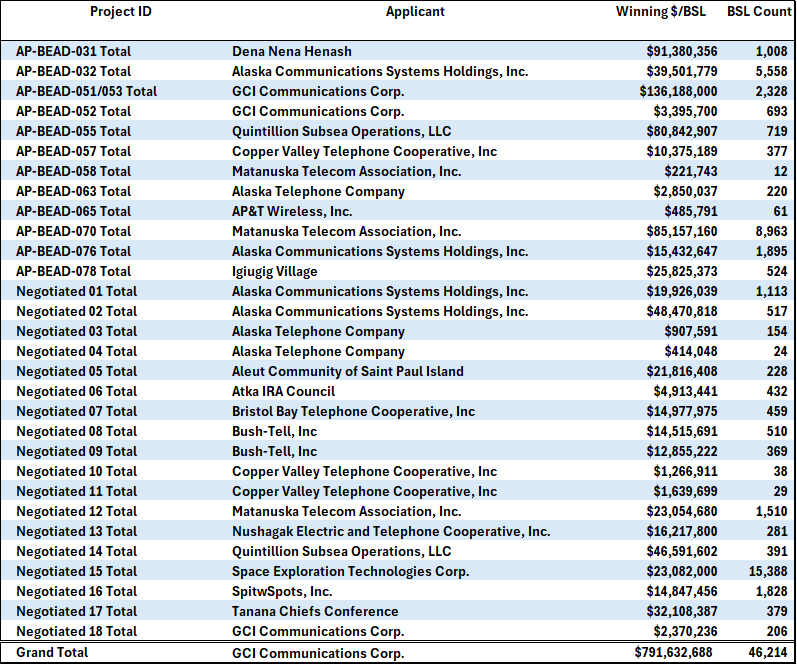This screenshot has width=797, height=665.
Task: Click the AP-BEAD-055 Total row label
Action: (73, 131)
